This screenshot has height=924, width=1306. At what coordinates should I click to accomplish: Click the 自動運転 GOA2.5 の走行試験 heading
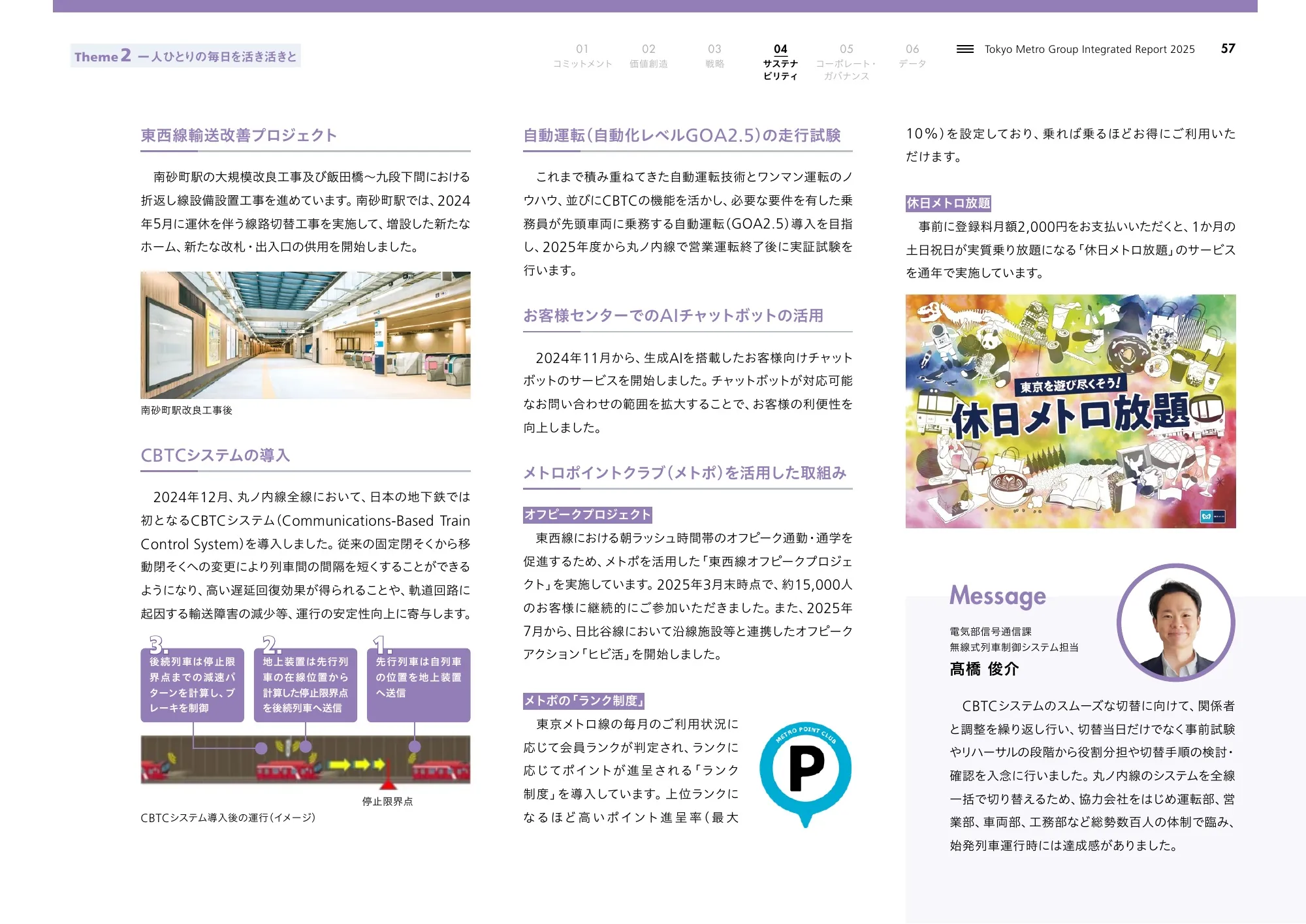coord(682,135)
